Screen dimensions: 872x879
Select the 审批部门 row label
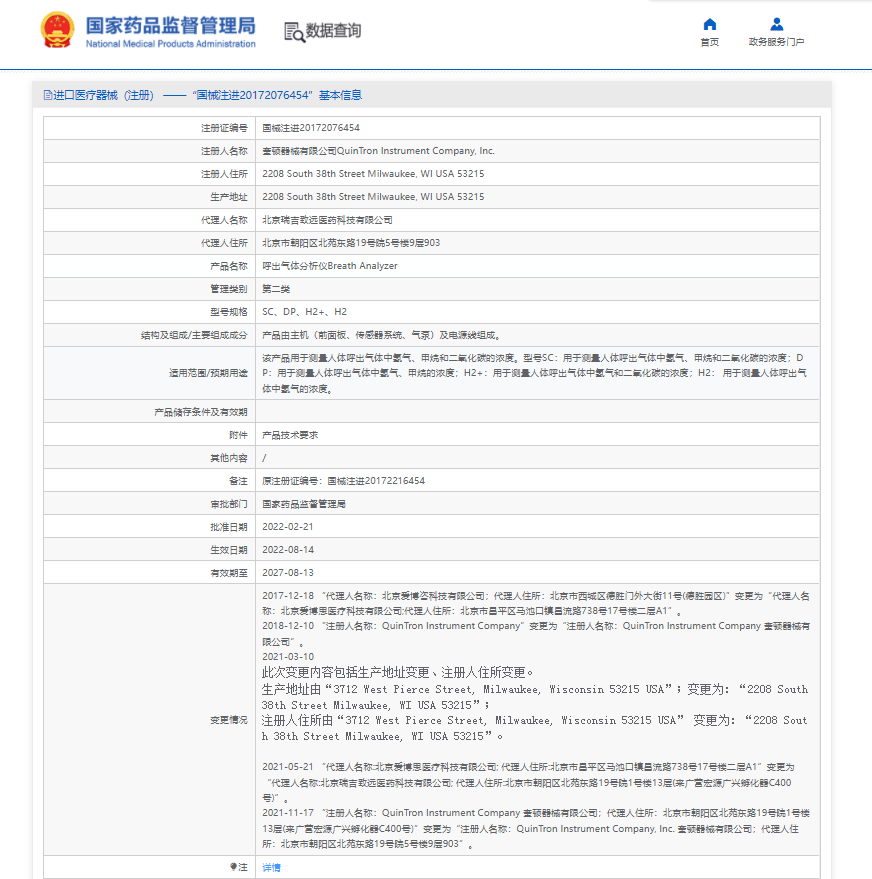tap(229, 505)
